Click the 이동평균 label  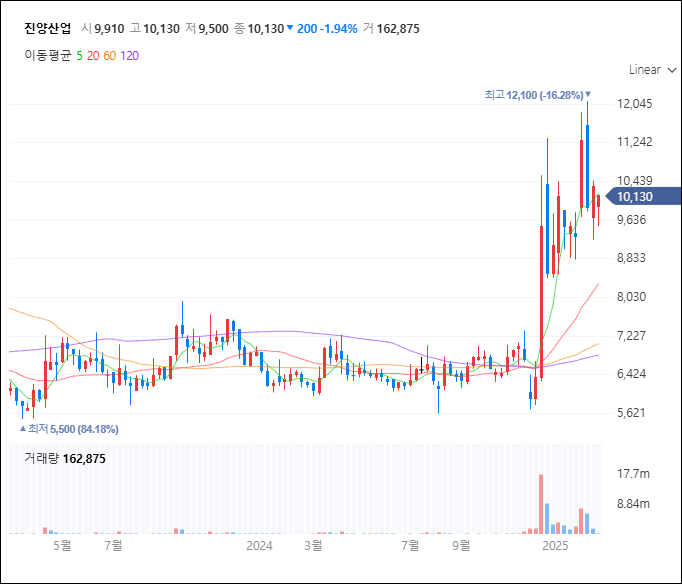(x=47, y=56)
